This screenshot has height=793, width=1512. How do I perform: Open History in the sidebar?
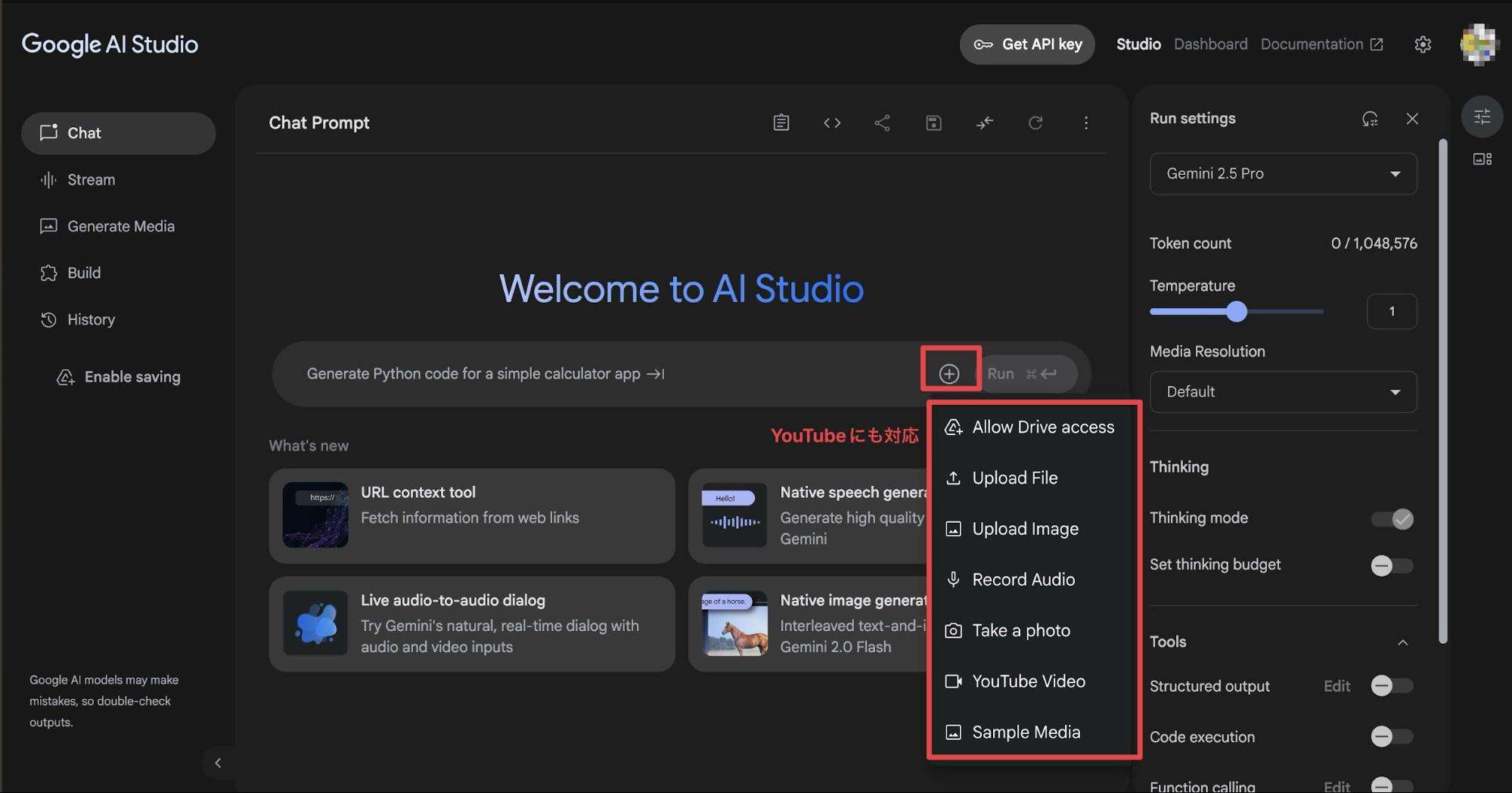coord(119,319)
